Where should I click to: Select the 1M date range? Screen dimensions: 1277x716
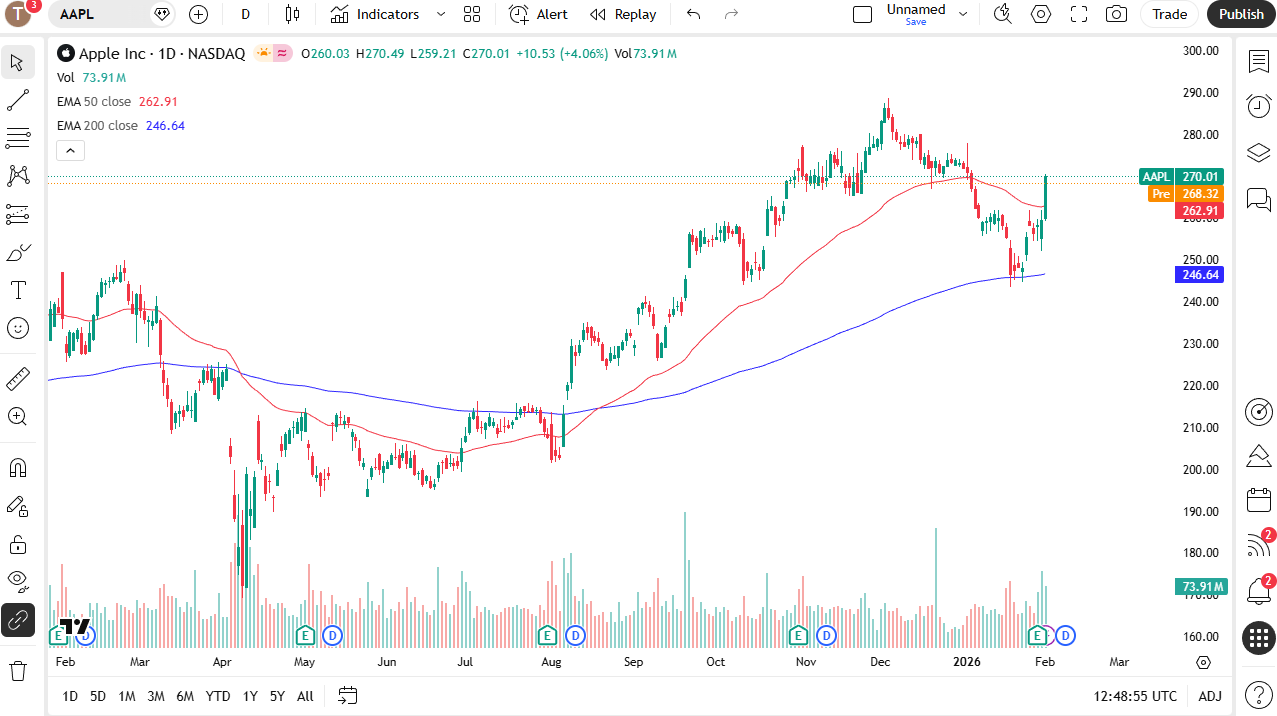click(x=127, y=696)
